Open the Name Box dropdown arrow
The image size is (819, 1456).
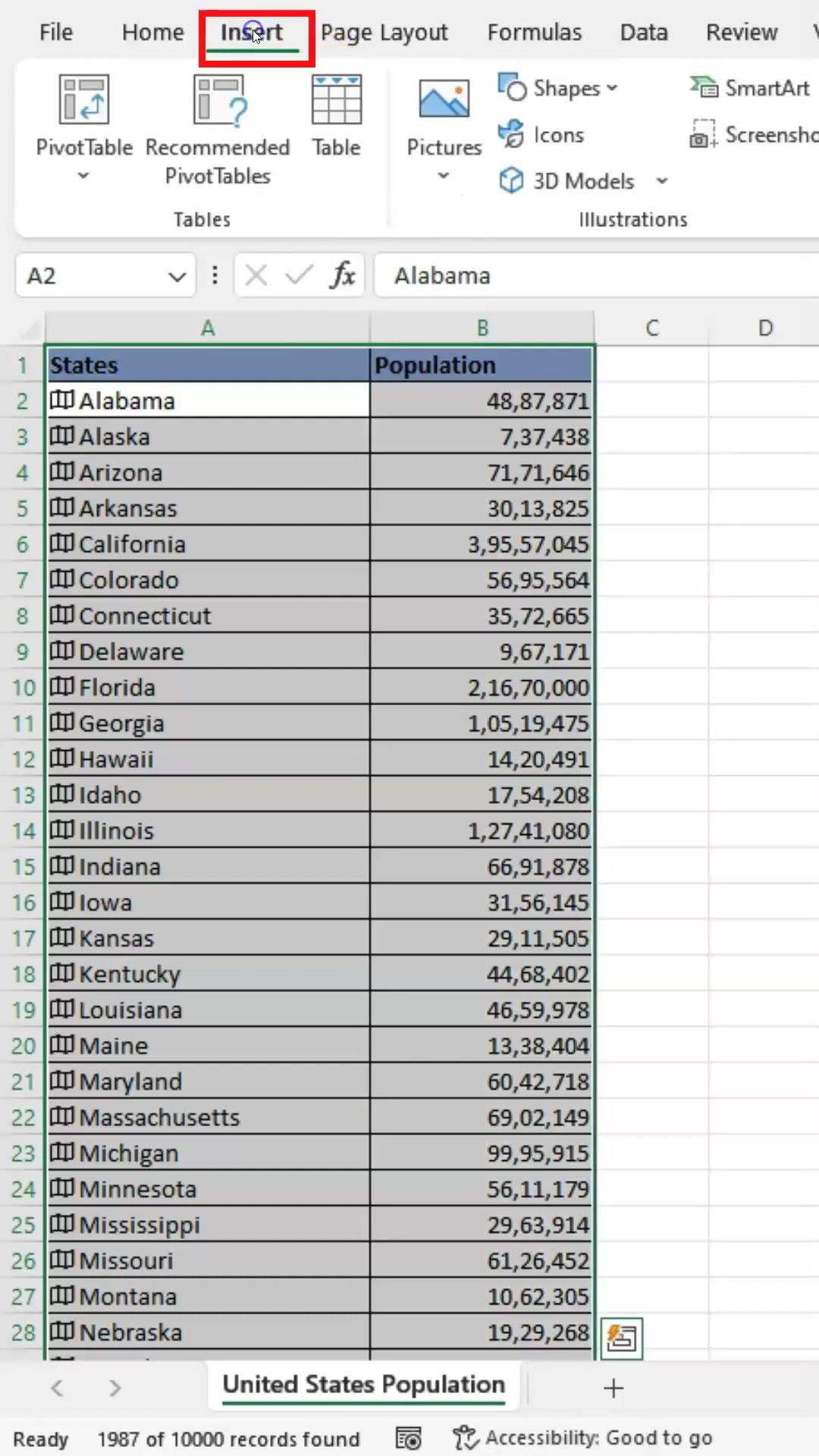coord(177,276)
